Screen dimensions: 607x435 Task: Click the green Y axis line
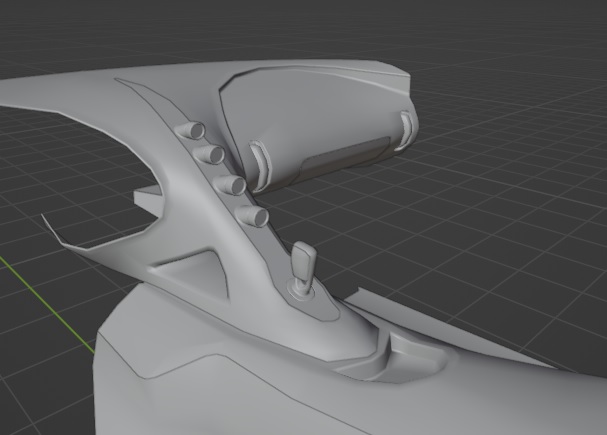[x=47, y=305]
